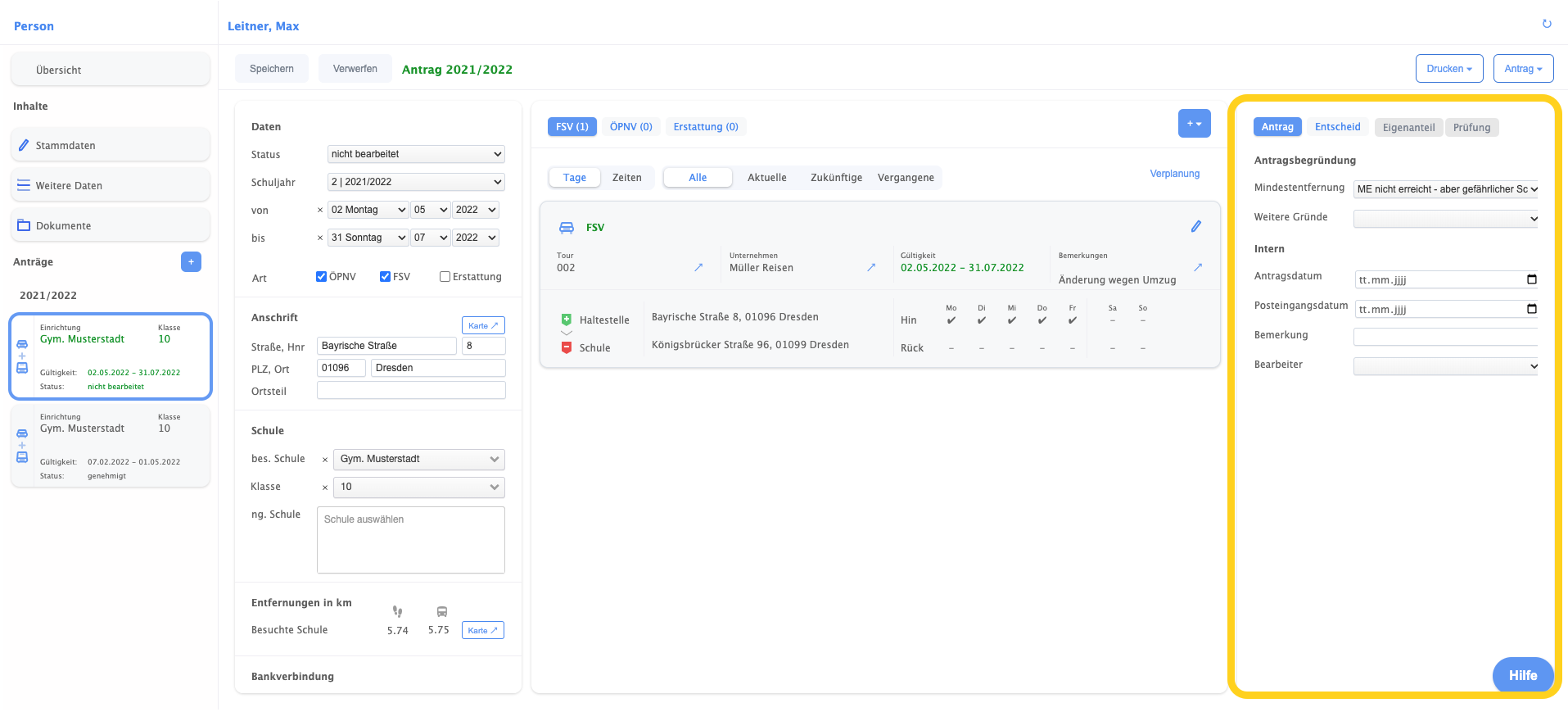Click the blue plus button beside Anträge
Image resolution: width=1568 pixels, height=712 pixels.
click(x=191, y=261)
